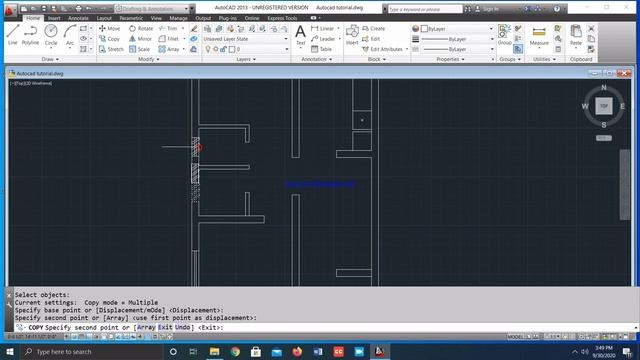The image size is (640, 360).
Task: Expand the Utilities panel
Action: pyautogui.click(x=544, y=59)
